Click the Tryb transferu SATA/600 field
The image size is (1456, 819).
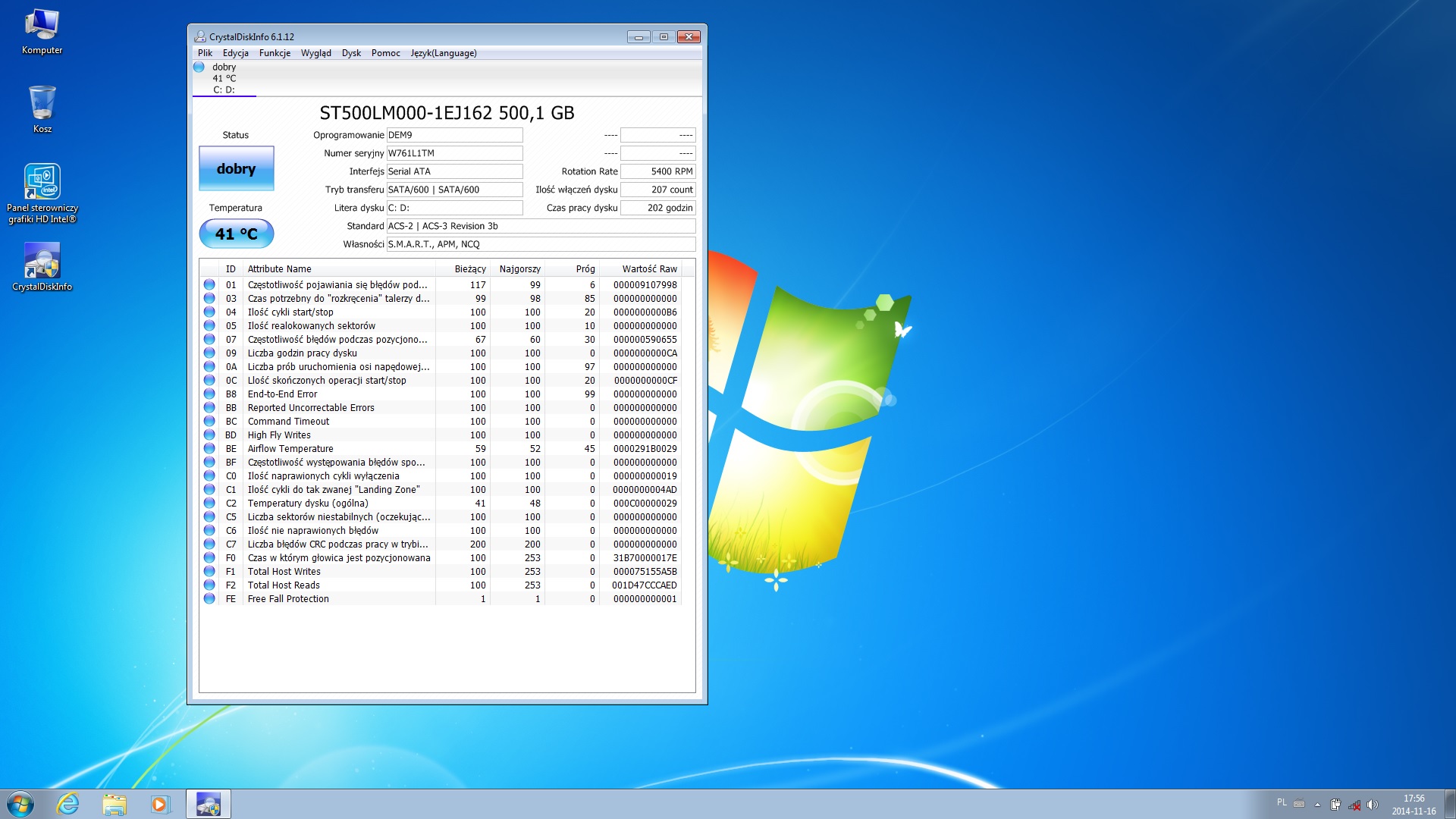point(454,190)
